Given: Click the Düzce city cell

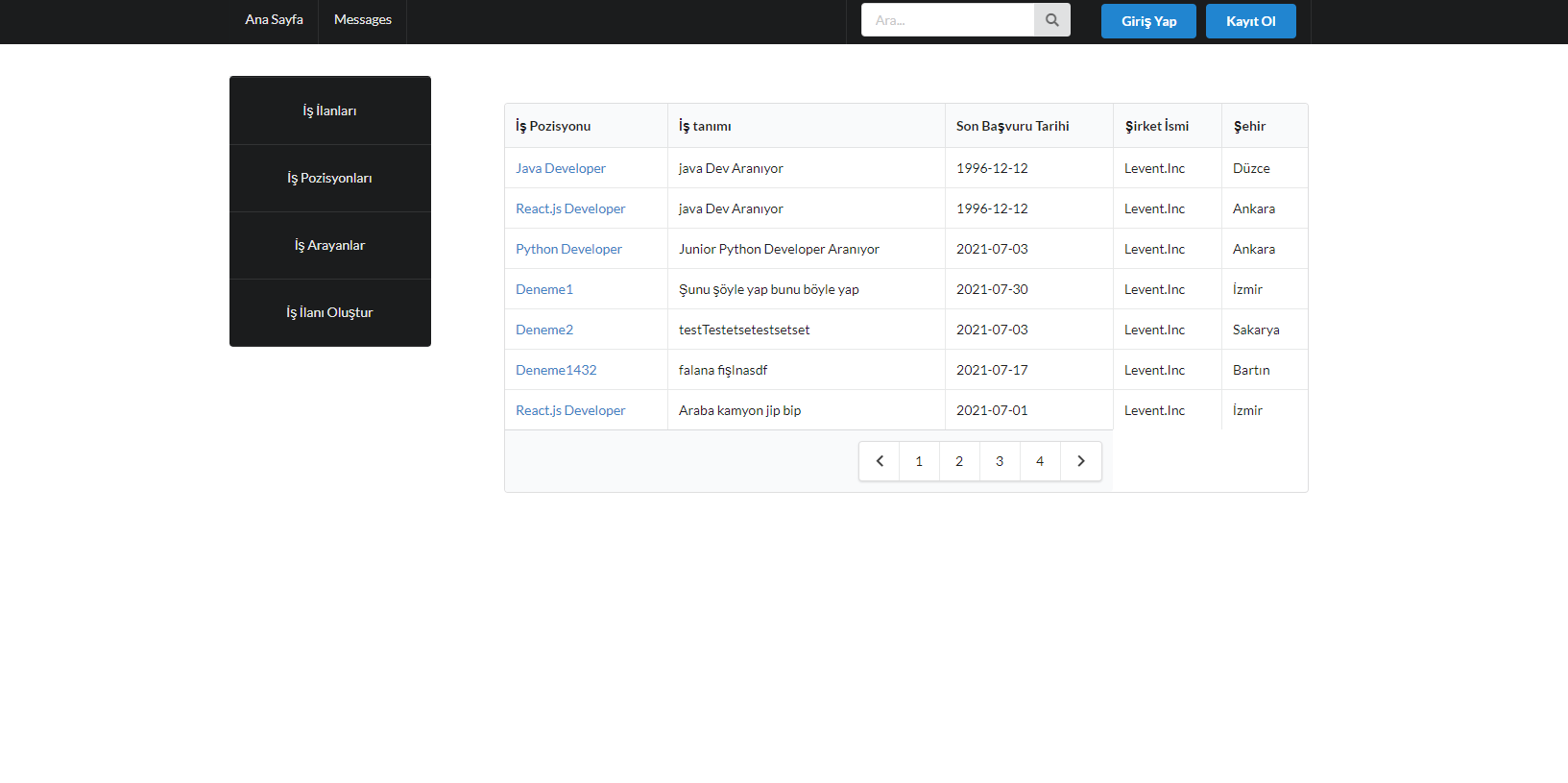Looking at the screenshot, I should pyautogui.click(x=1265, y=168).
